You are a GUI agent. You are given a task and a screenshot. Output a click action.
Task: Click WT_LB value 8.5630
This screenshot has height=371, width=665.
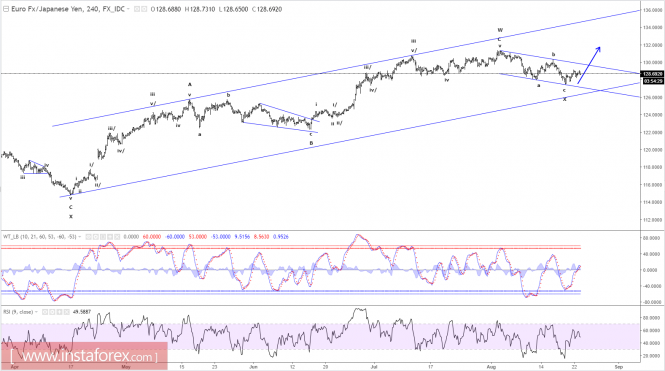[261, 237]
